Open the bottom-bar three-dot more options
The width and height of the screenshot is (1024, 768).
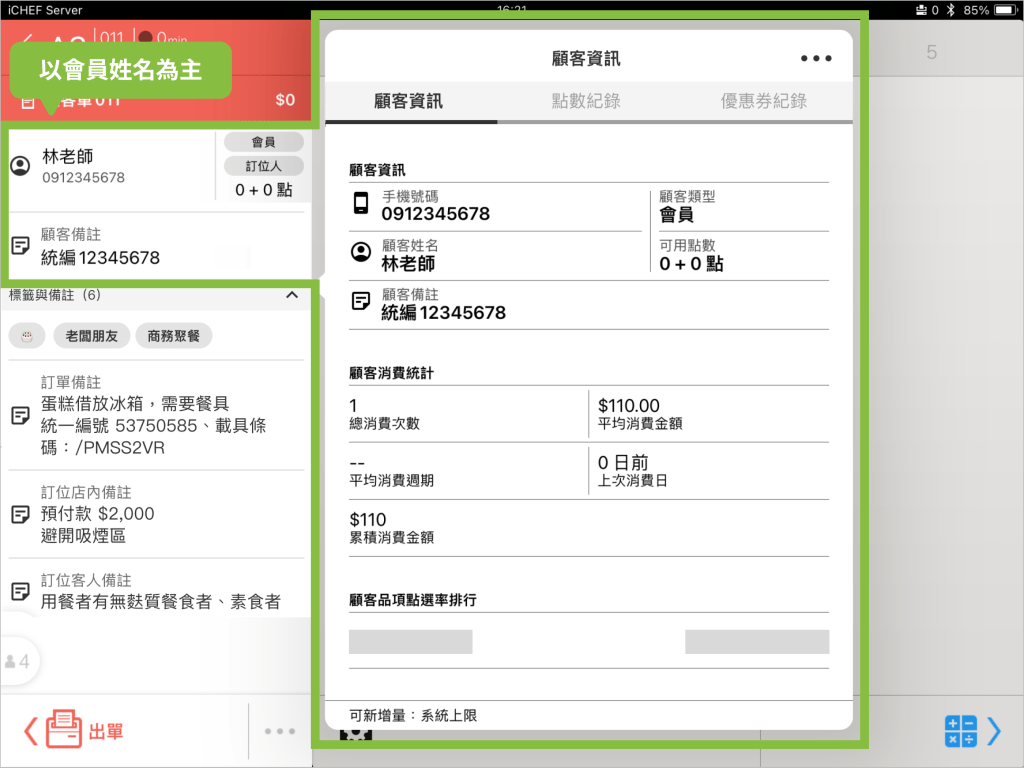[279, 732]
